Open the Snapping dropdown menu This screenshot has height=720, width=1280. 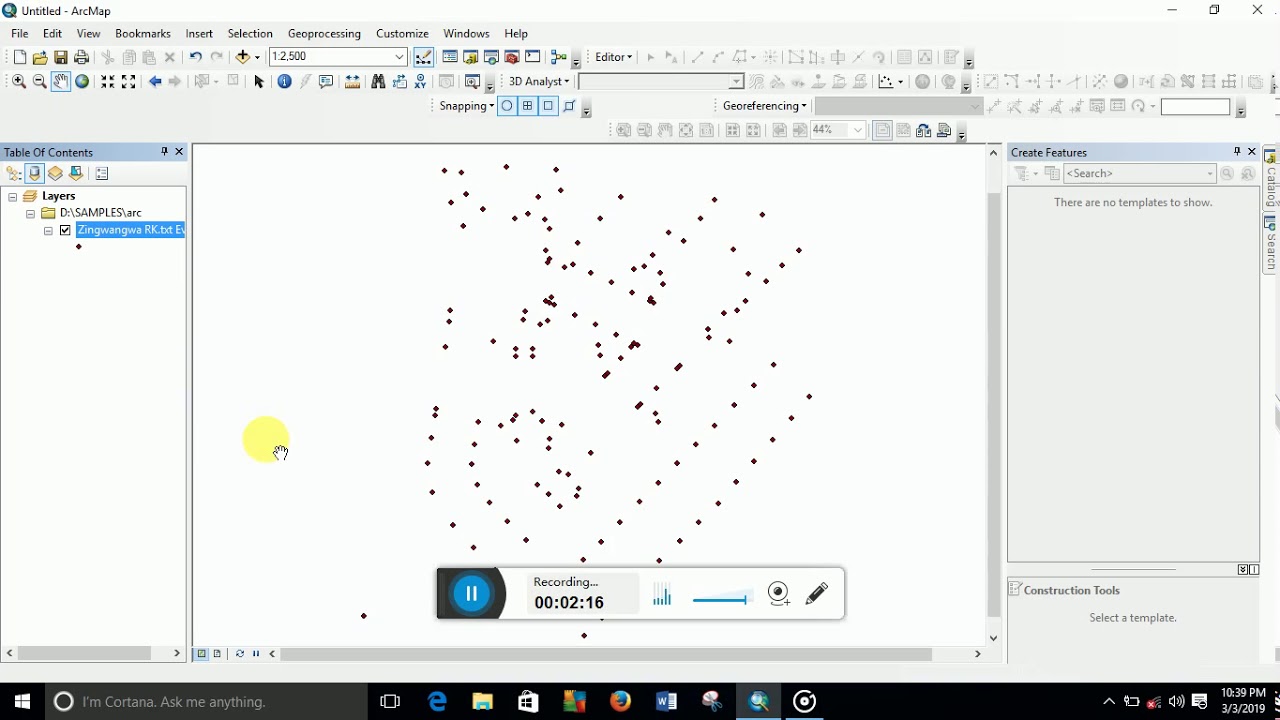467,106
